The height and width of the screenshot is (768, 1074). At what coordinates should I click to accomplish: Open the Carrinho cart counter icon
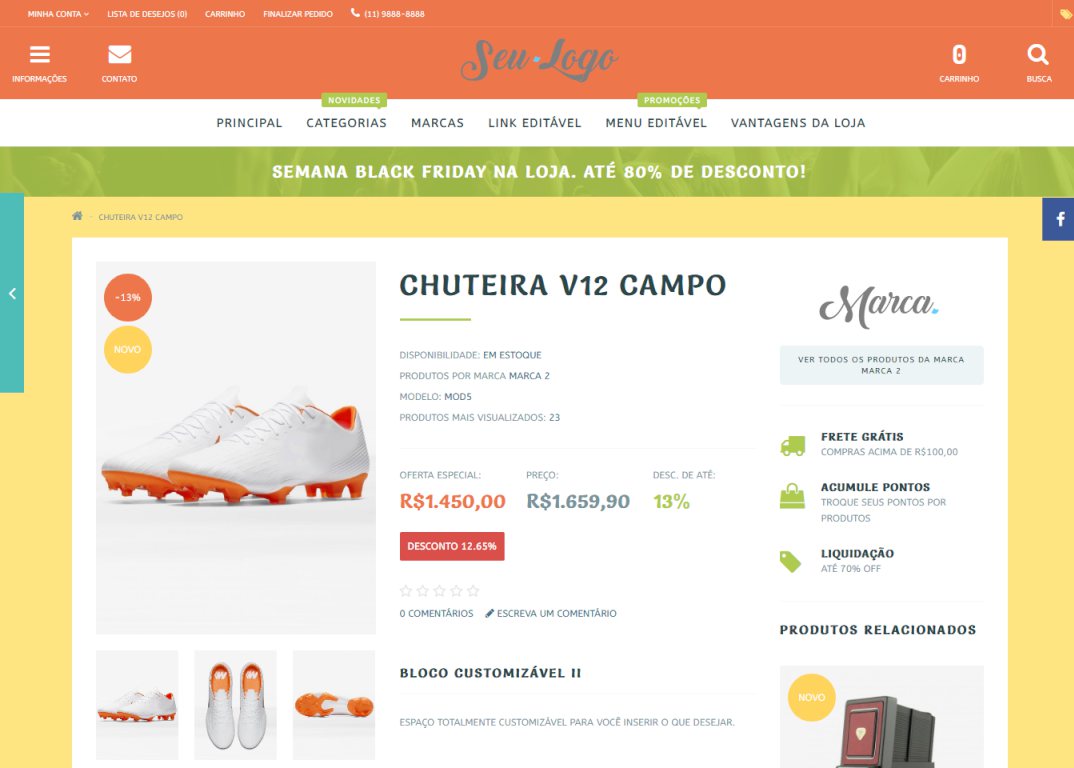959,54
